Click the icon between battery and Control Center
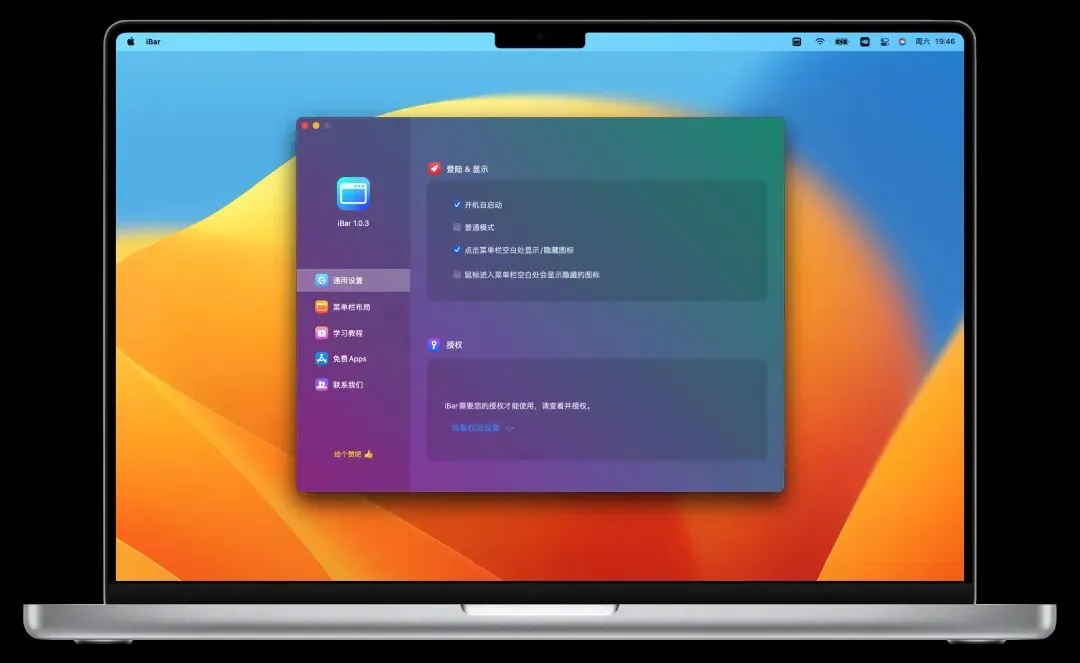 click(x=864, y=42)
